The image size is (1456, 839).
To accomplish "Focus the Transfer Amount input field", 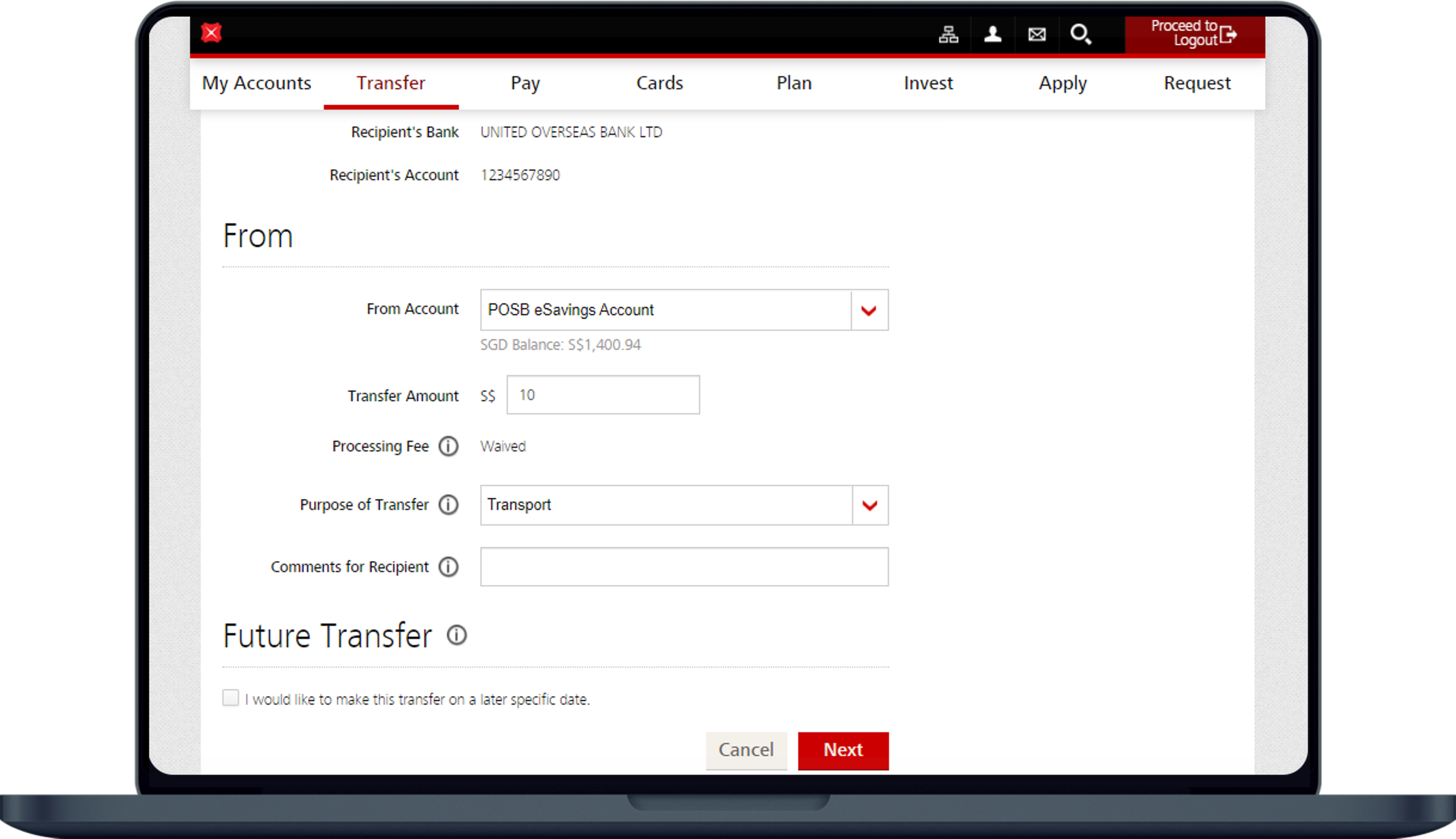I will pos(603,395).
